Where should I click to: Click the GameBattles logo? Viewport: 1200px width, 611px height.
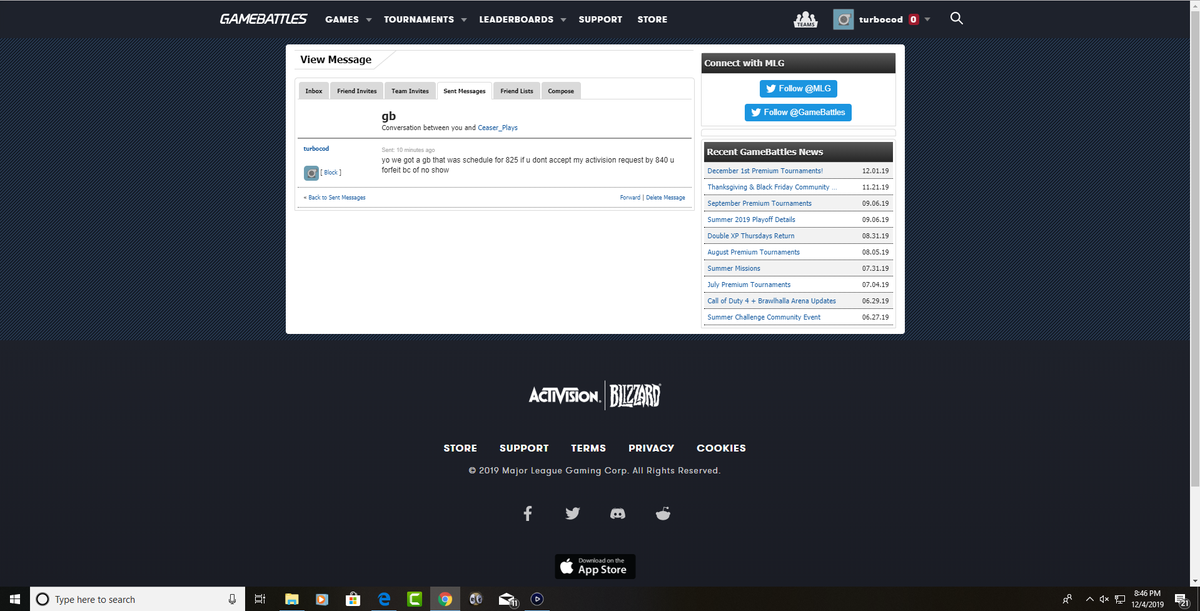pos(265,19)
